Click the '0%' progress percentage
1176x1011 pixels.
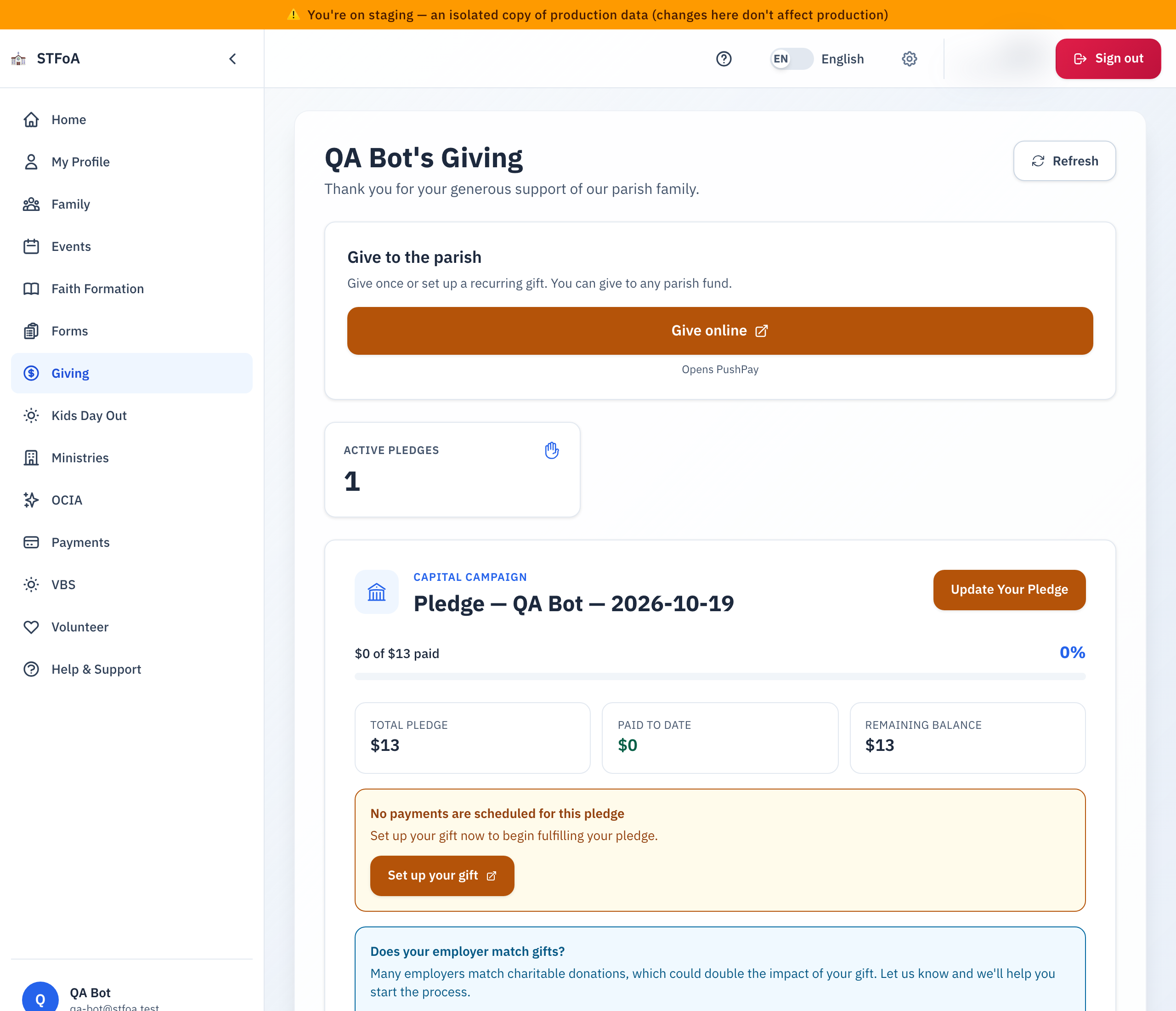tap(1072, 653)
